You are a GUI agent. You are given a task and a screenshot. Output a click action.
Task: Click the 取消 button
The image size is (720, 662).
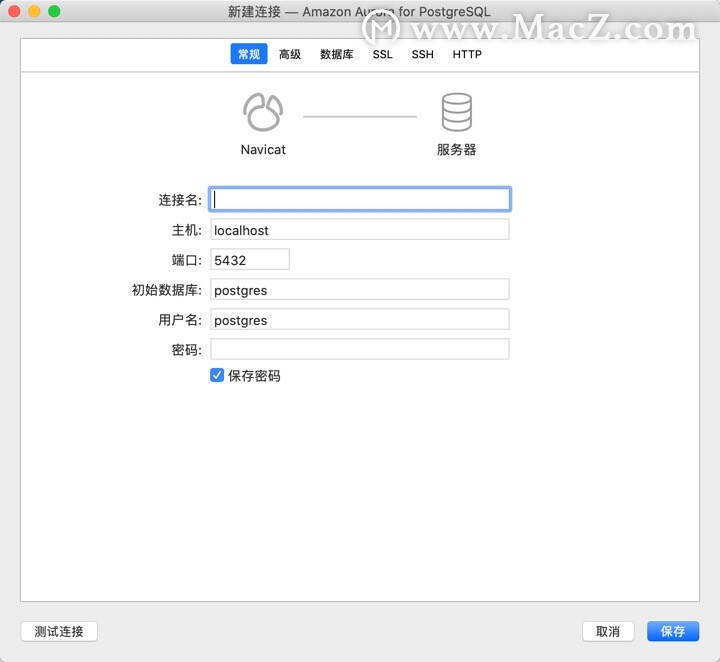pos(608,631)
